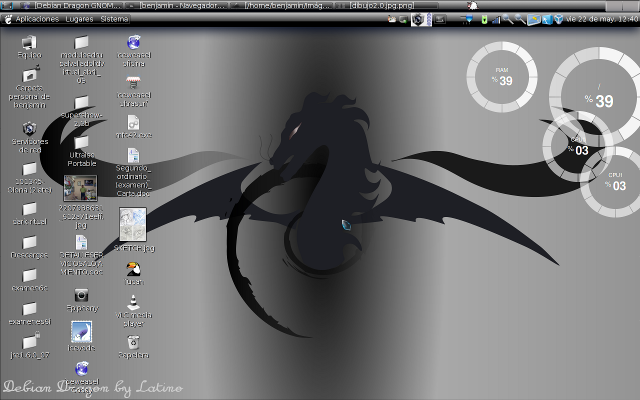This screenshot has height=400, width=640.
Task: Open the Equipo computer icon
Action: tap(29, 43)
